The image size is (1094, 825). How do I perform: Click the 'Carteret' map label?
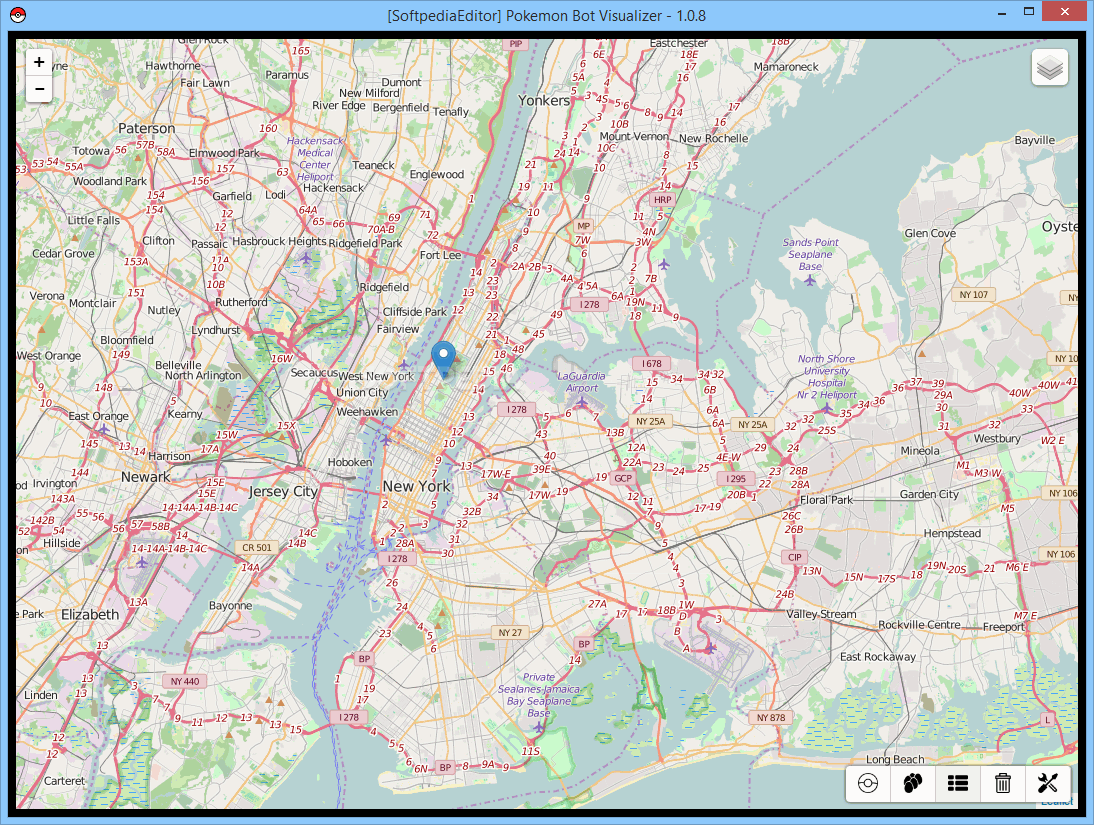(64, 781)
